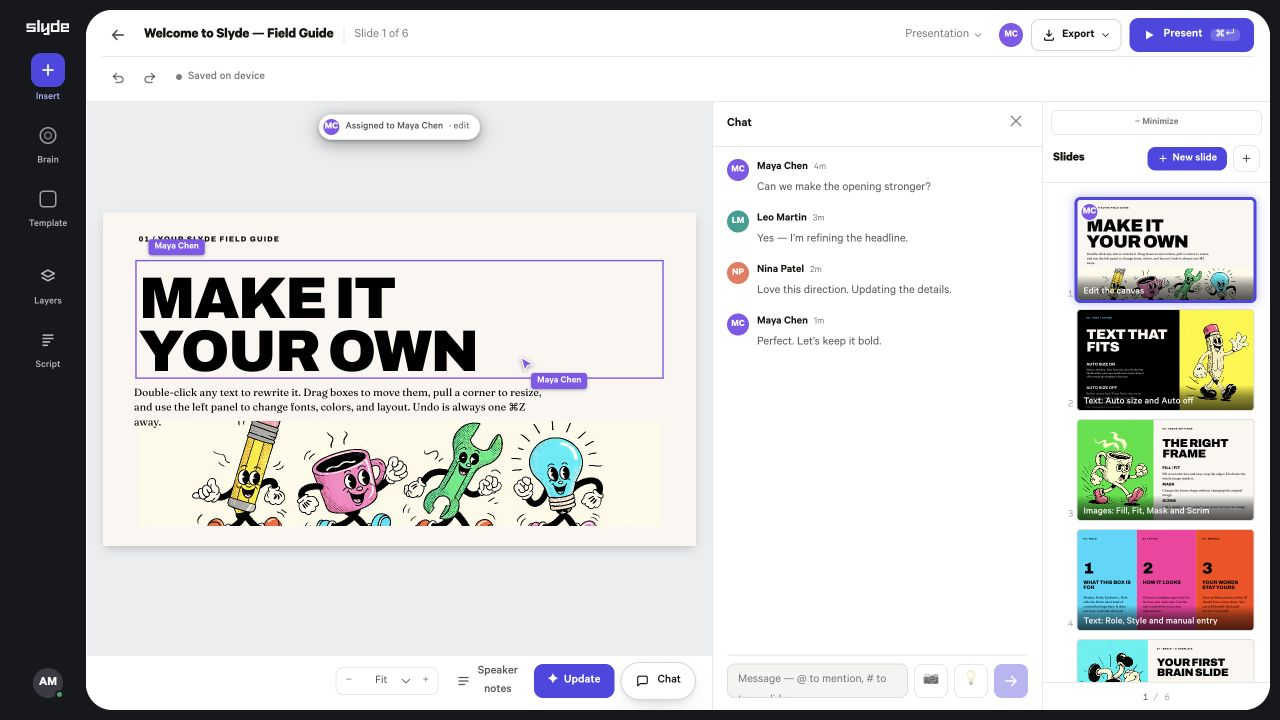Click the New slide button
1280x720 pixels.
point(1187,158)
